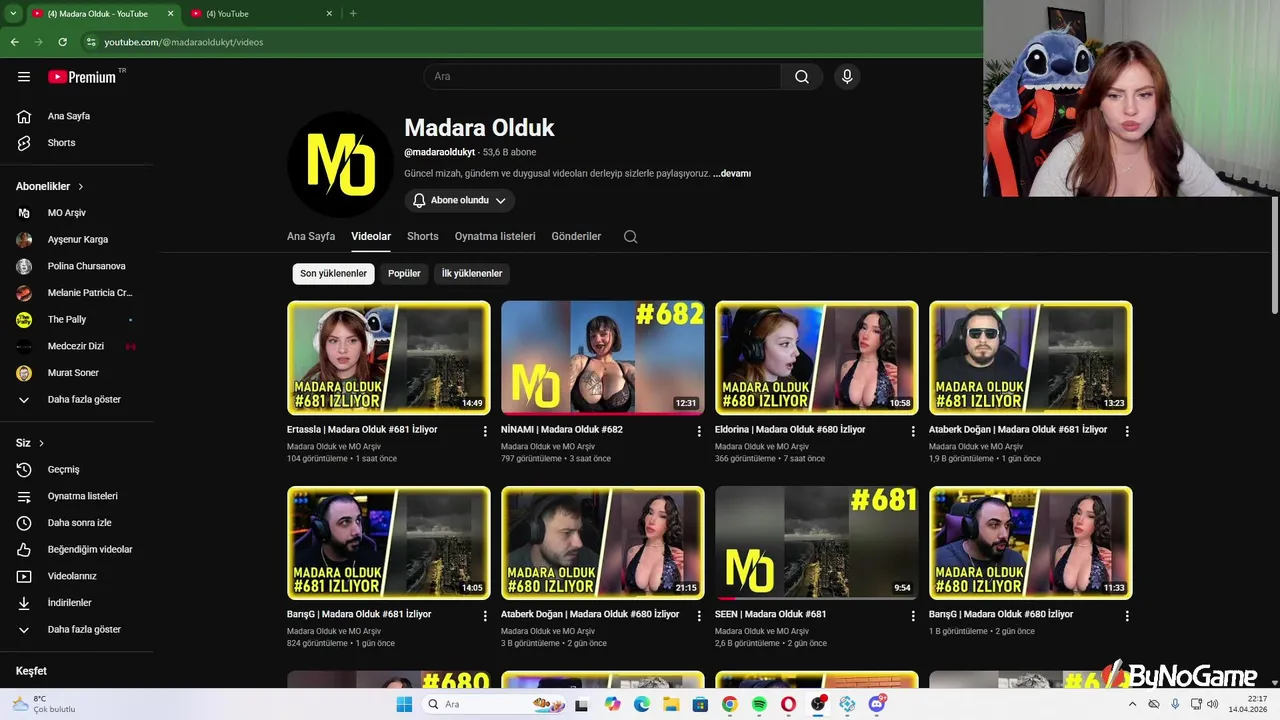Expand Abonelikler section chevron

tap(81, 186)
